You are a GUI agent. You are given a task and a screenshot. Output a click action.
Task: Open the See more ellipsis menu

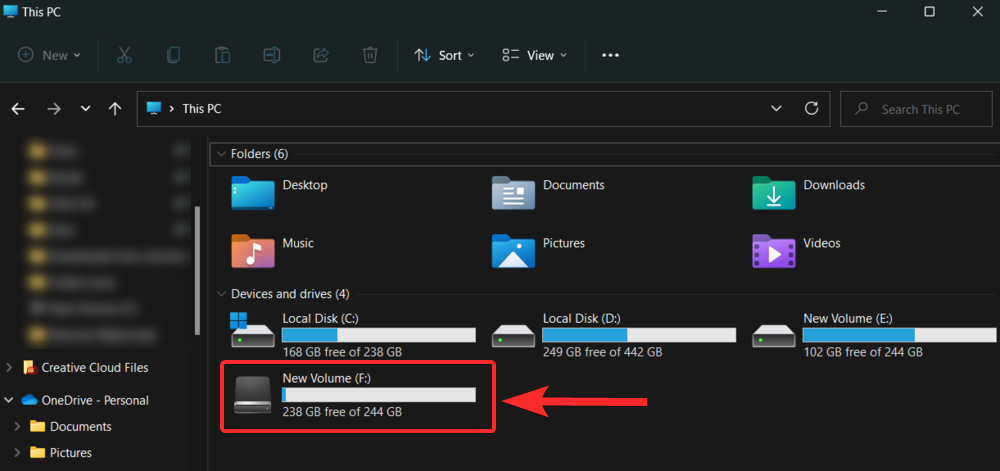[x=610, y=55]
